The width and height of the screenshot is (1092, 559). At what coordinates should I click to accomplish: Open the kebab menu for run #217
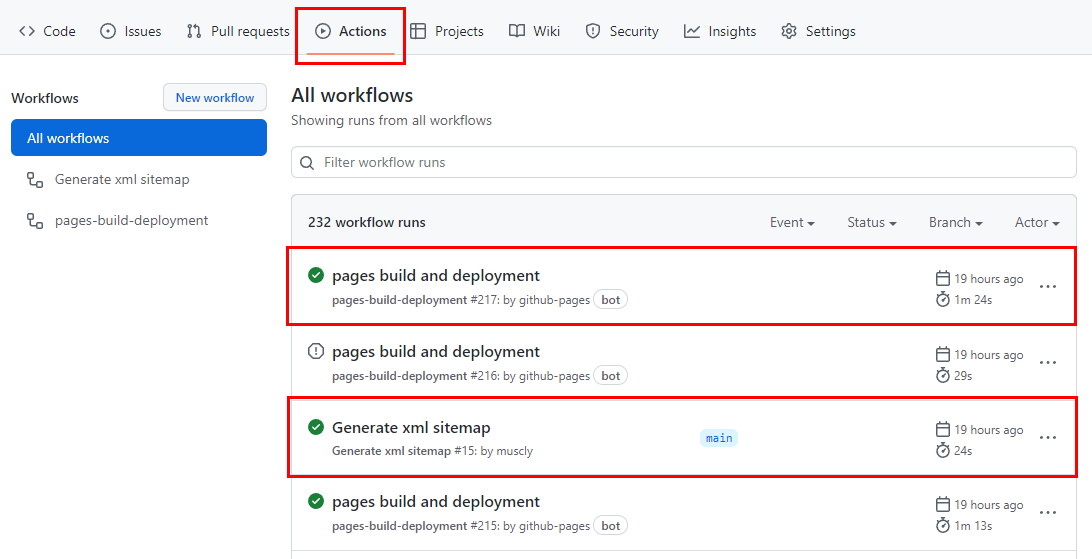click(x=1047, y=287)
